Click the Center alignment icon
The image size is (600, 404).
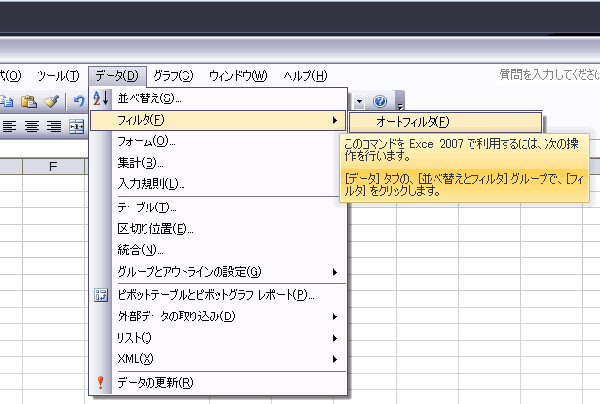click(32, 126)
